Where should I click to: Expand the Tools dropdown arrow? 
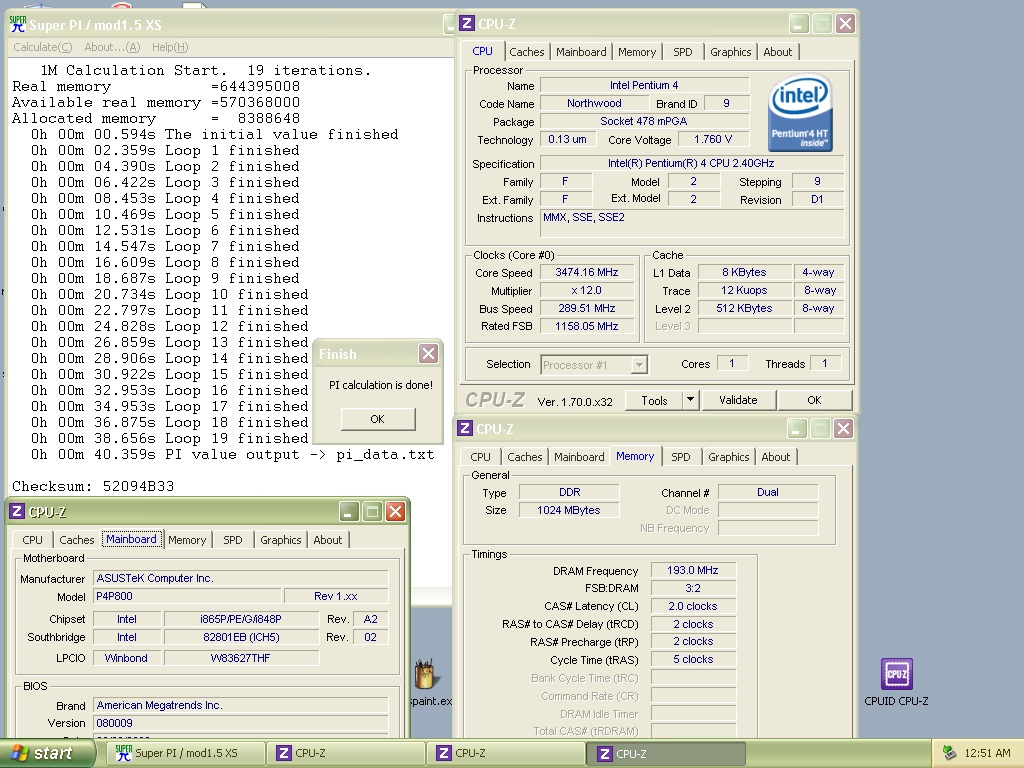coord(690,400)
